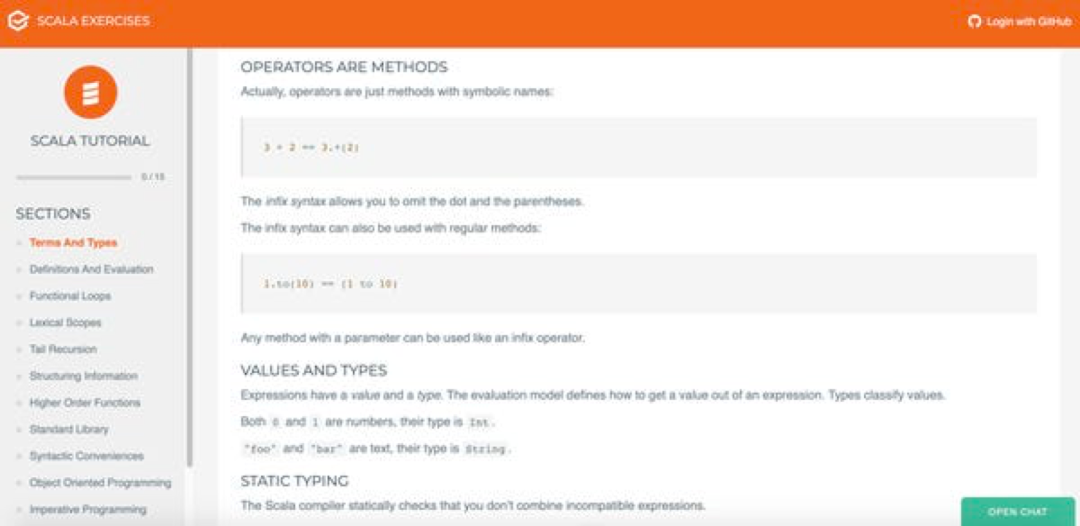Click the orange Scala Tutorial badge icon

pos(90,92)
